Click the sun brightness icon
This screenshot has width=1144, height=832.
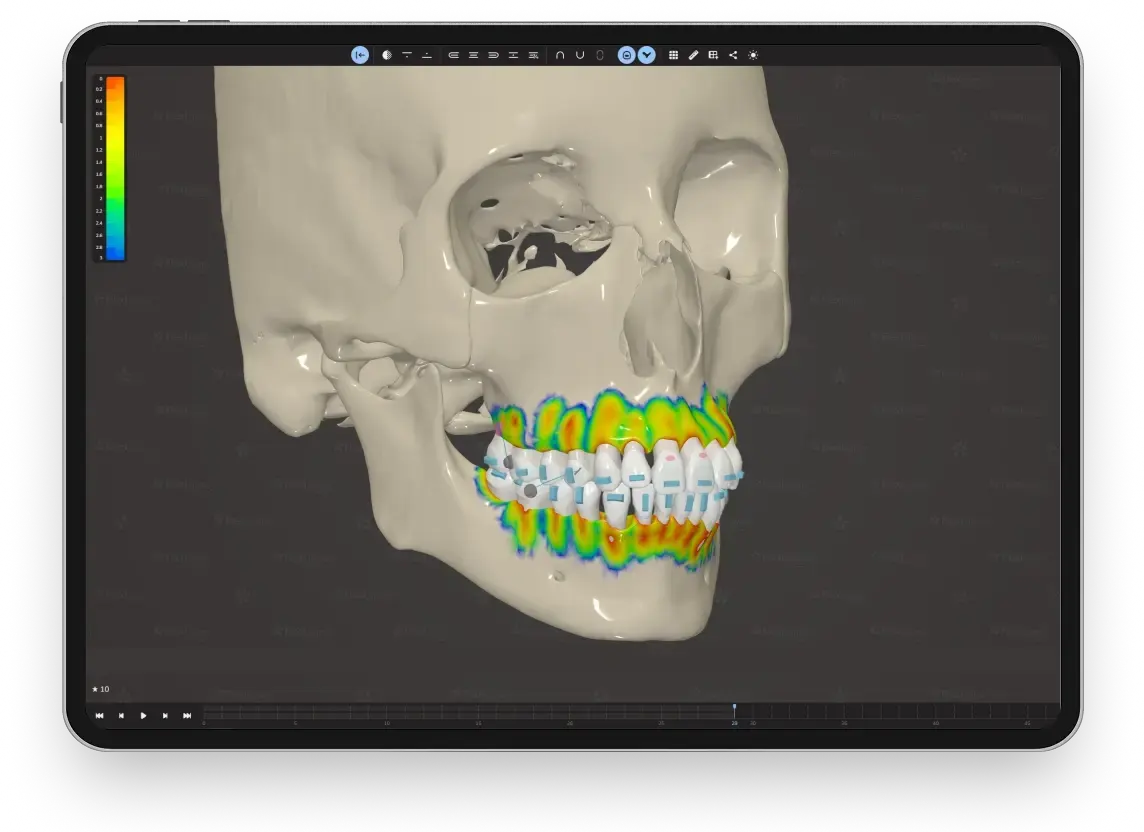[x=753, y=55]
